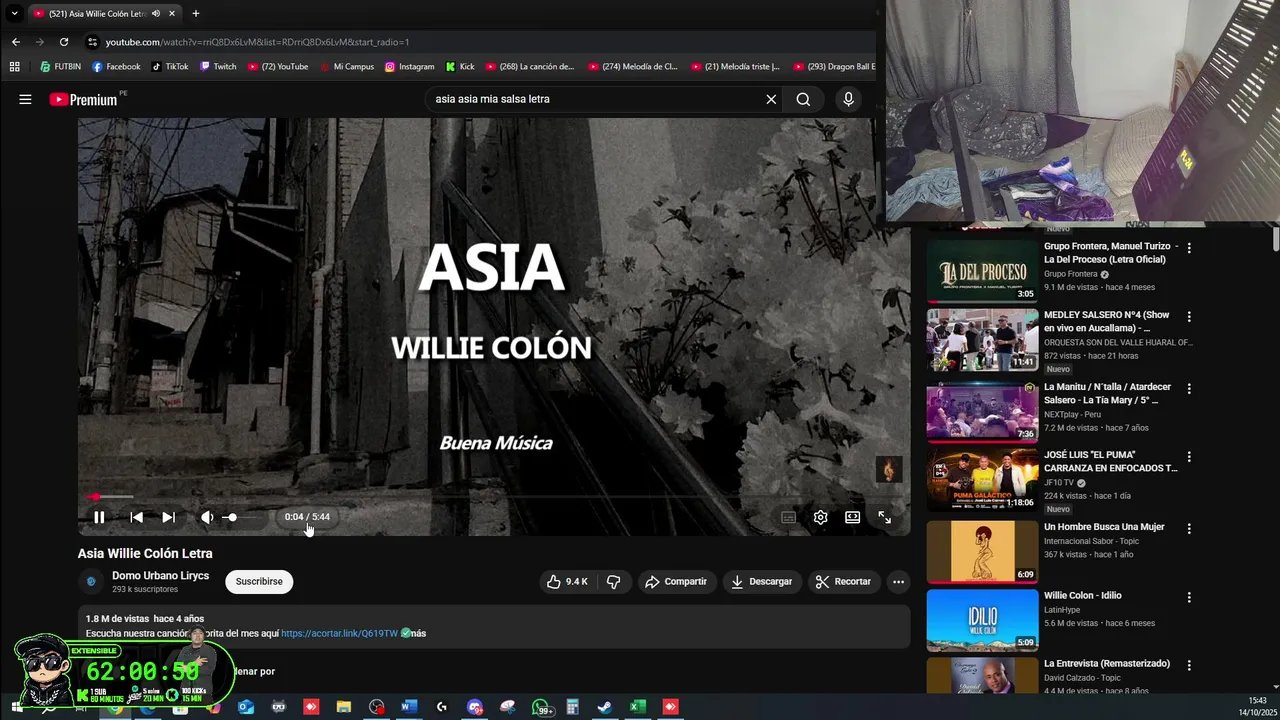The height and width of the screenshot is (720, 1280).
Task: Go back with the browser back arrow
Action: 15,42
